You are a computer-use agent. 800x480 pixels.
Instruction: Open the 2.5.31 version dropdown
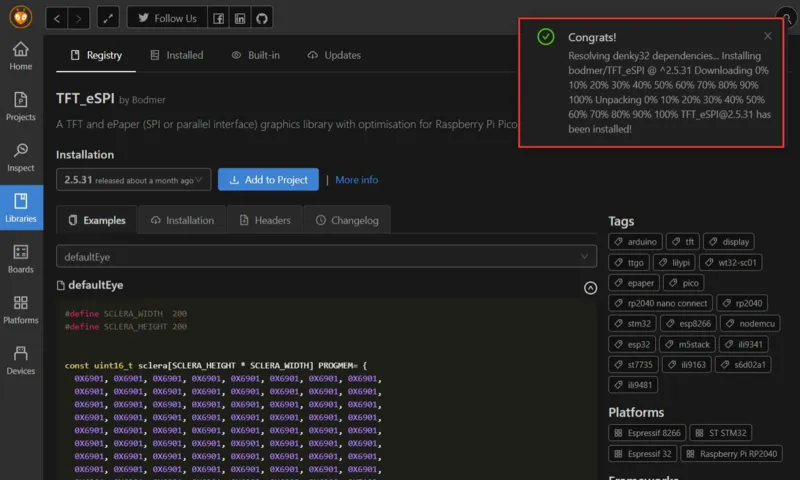point(133,180)
